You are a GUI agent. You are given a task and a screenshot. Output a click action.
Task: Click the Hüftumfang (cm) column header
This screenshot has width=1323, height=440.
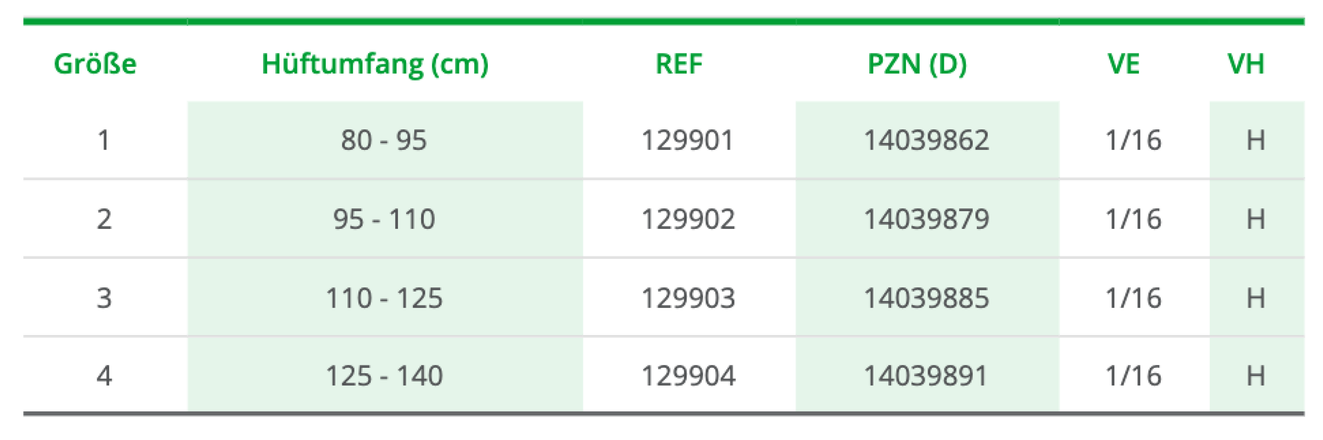point(375,65)
